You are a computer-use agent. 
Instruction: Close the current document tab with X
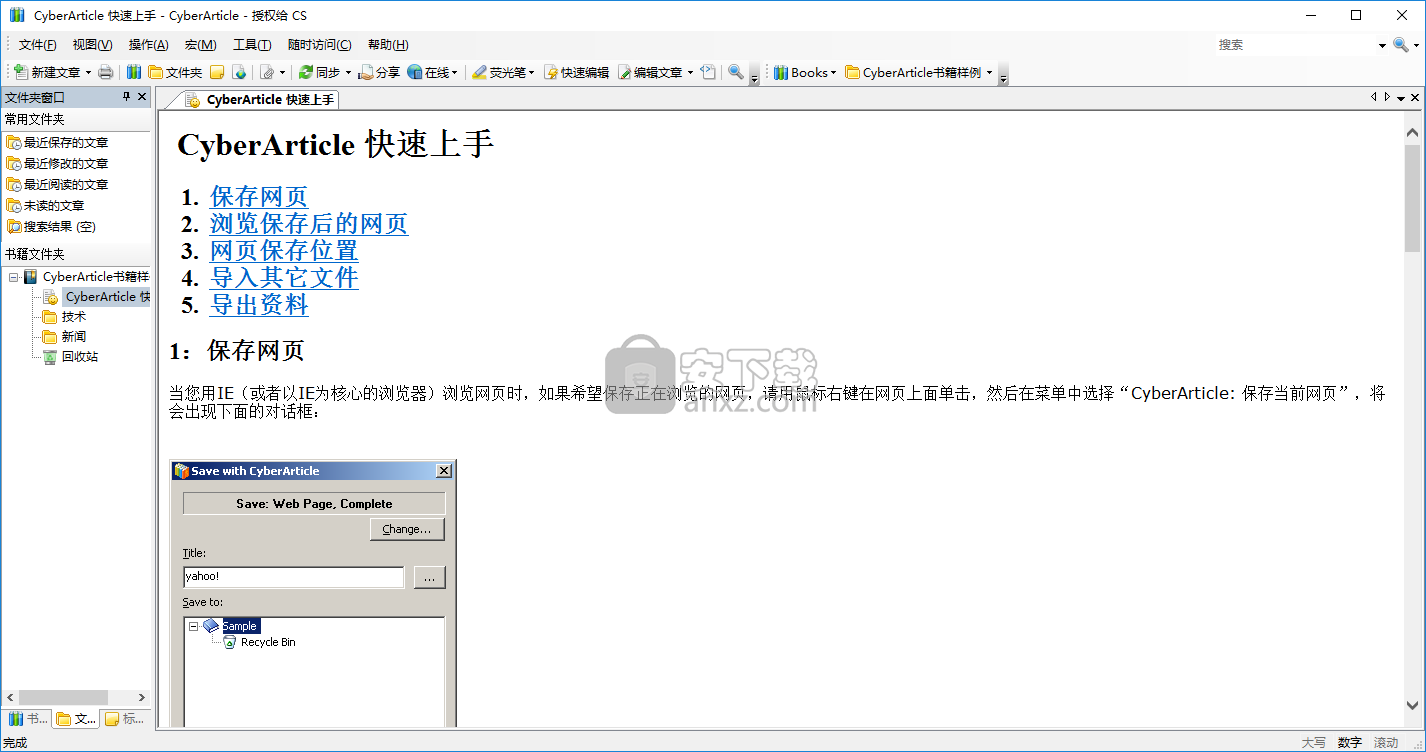[x=1415, y=98]
